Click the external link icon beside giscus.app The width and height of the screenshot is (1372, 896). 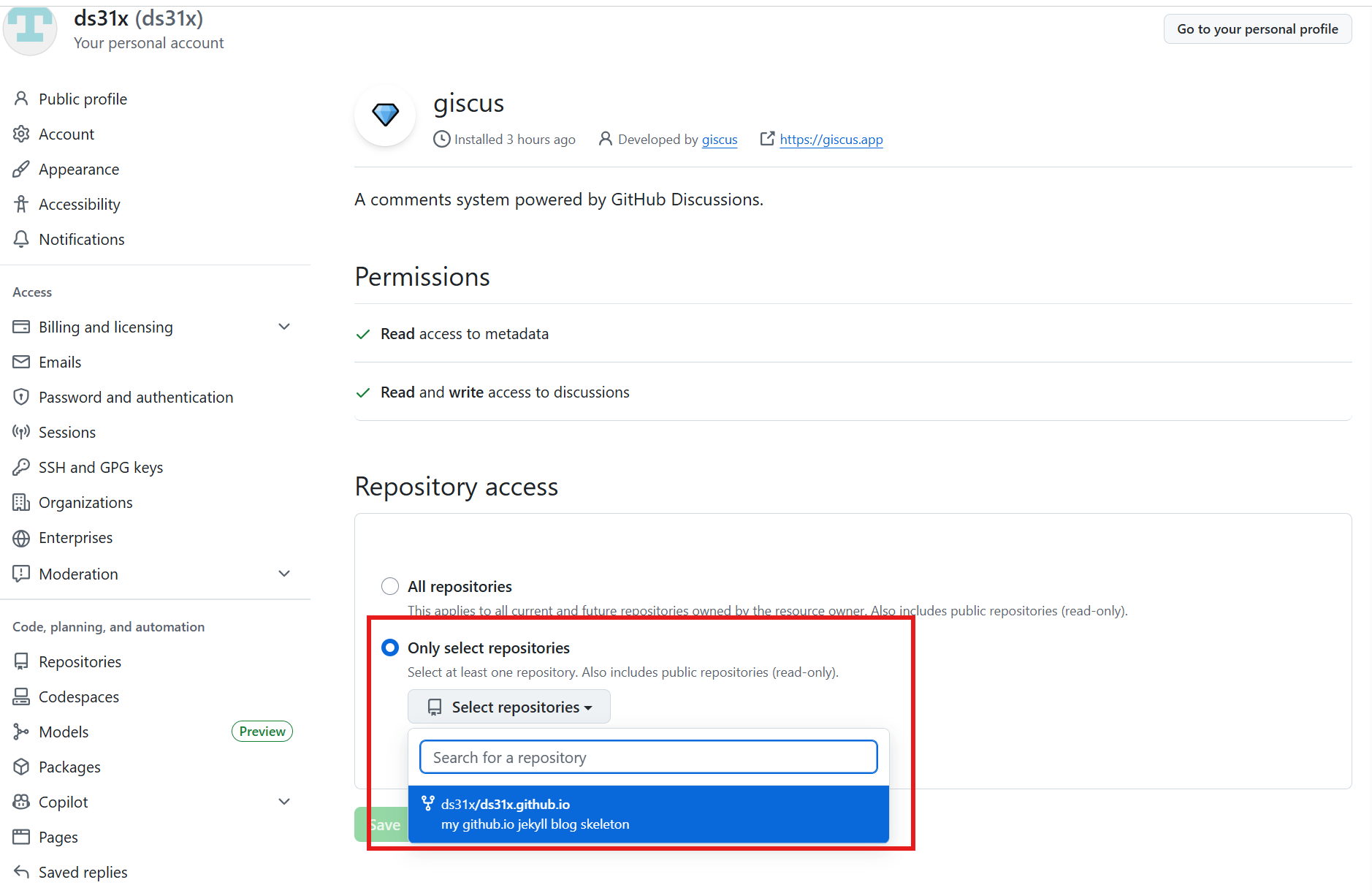point(767,138)
